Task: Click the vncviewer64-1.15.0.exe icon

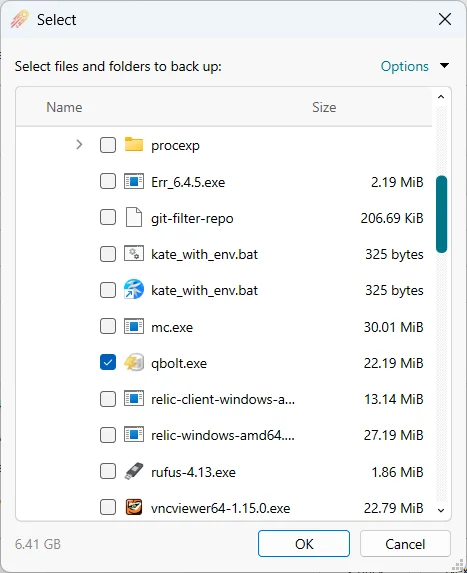Action: coord(134,508)
